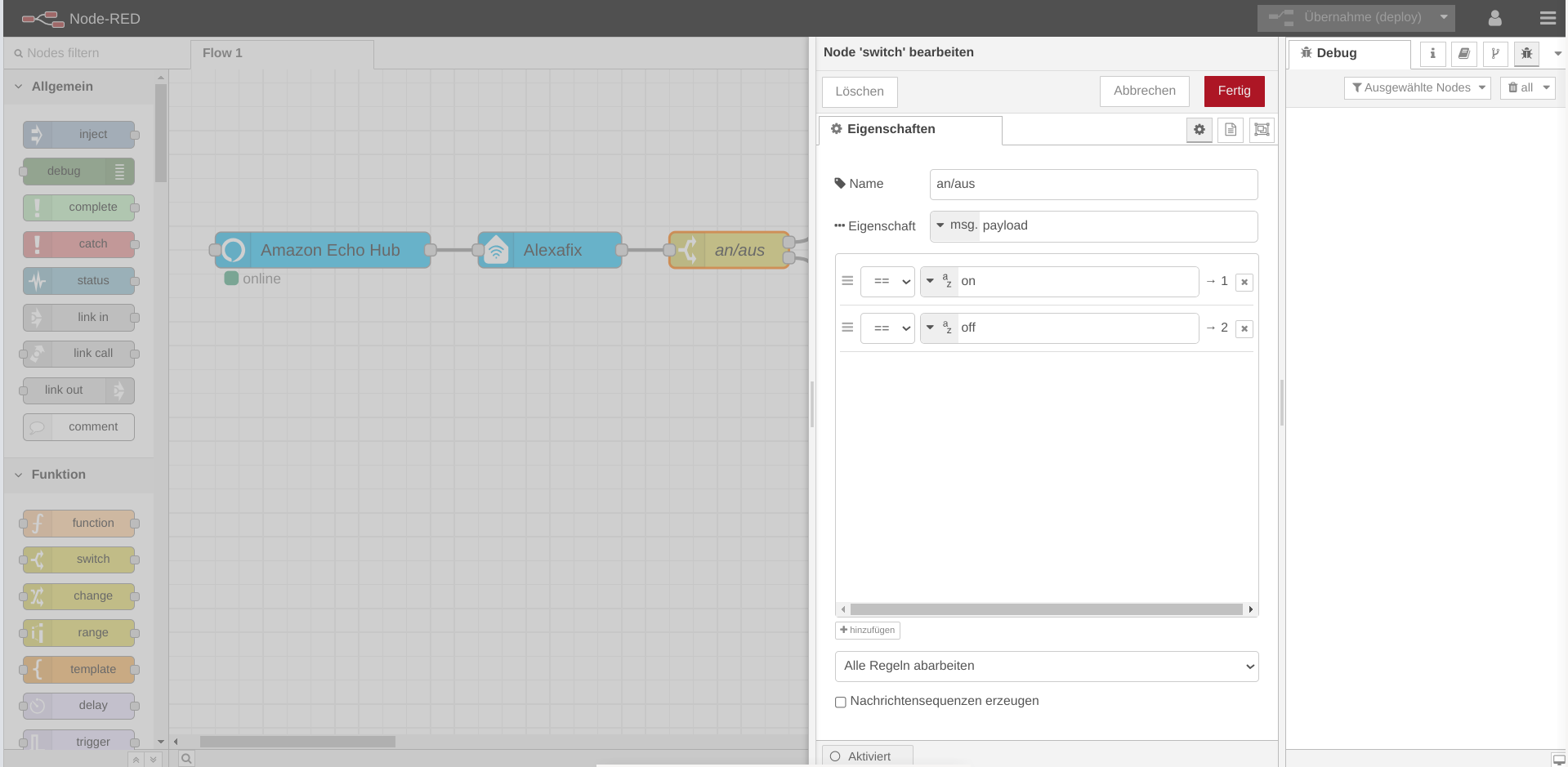Pick the status node in palette
This screenshot has width=1568, height=767.
point(78,281)
